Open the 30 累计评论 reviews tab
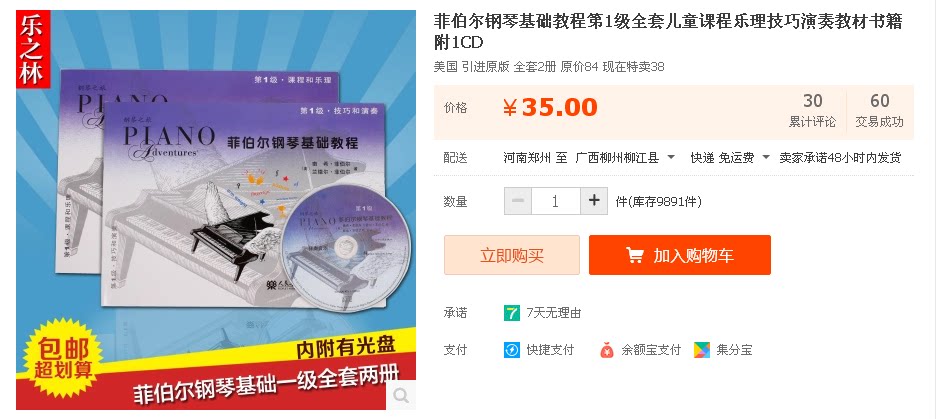 coord(812,110)
